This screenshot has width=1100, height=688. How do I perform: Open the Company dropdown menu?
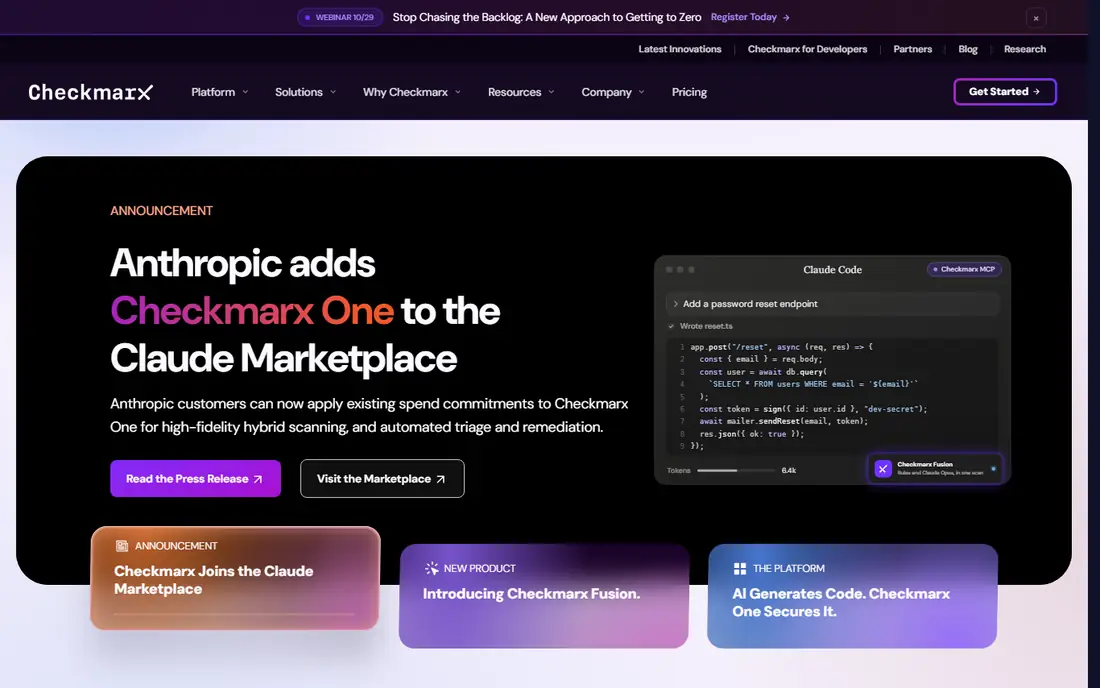click(x=612, y=92)
